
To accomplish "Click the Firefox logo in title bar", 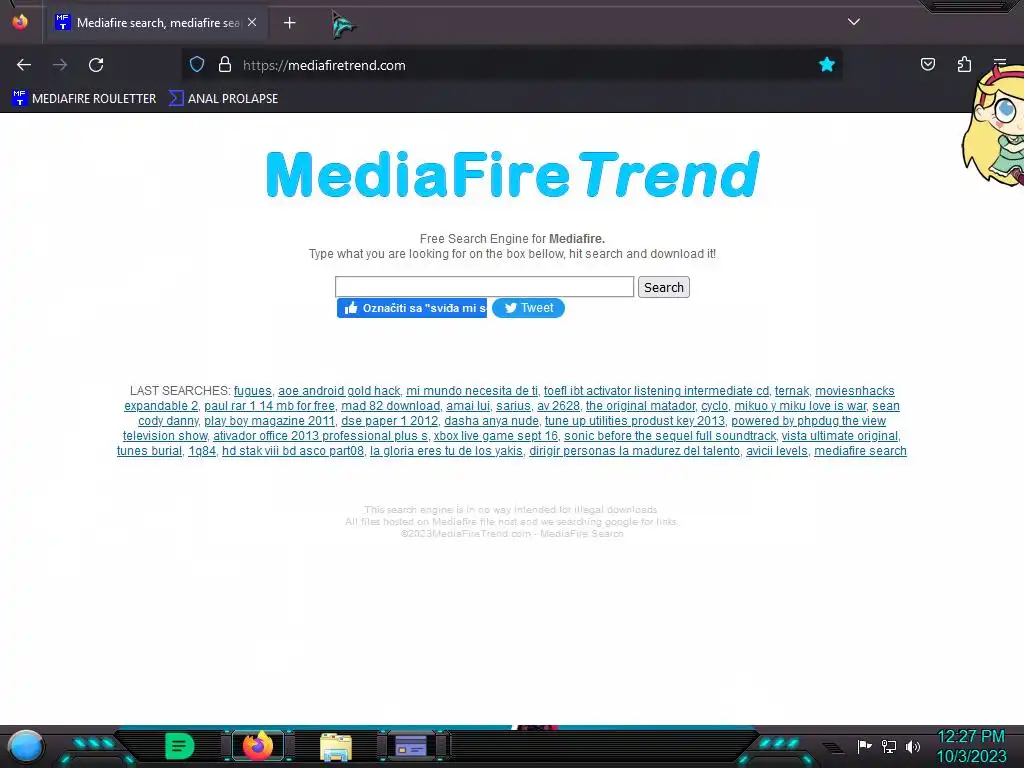I will [20, 22].
